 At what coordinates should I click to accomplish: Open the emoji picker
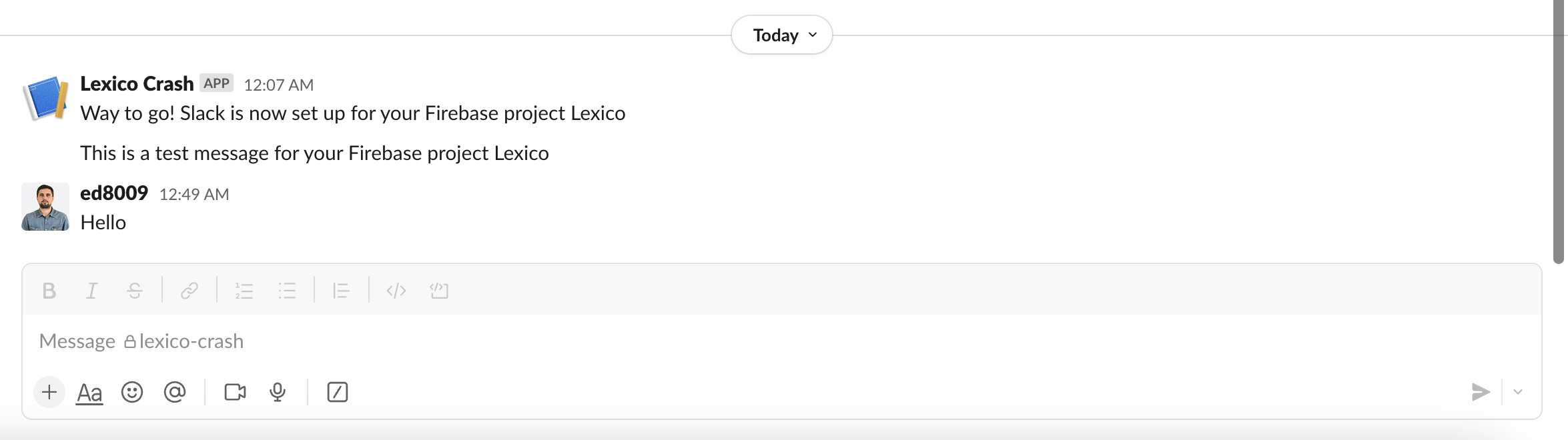point(132,392)
